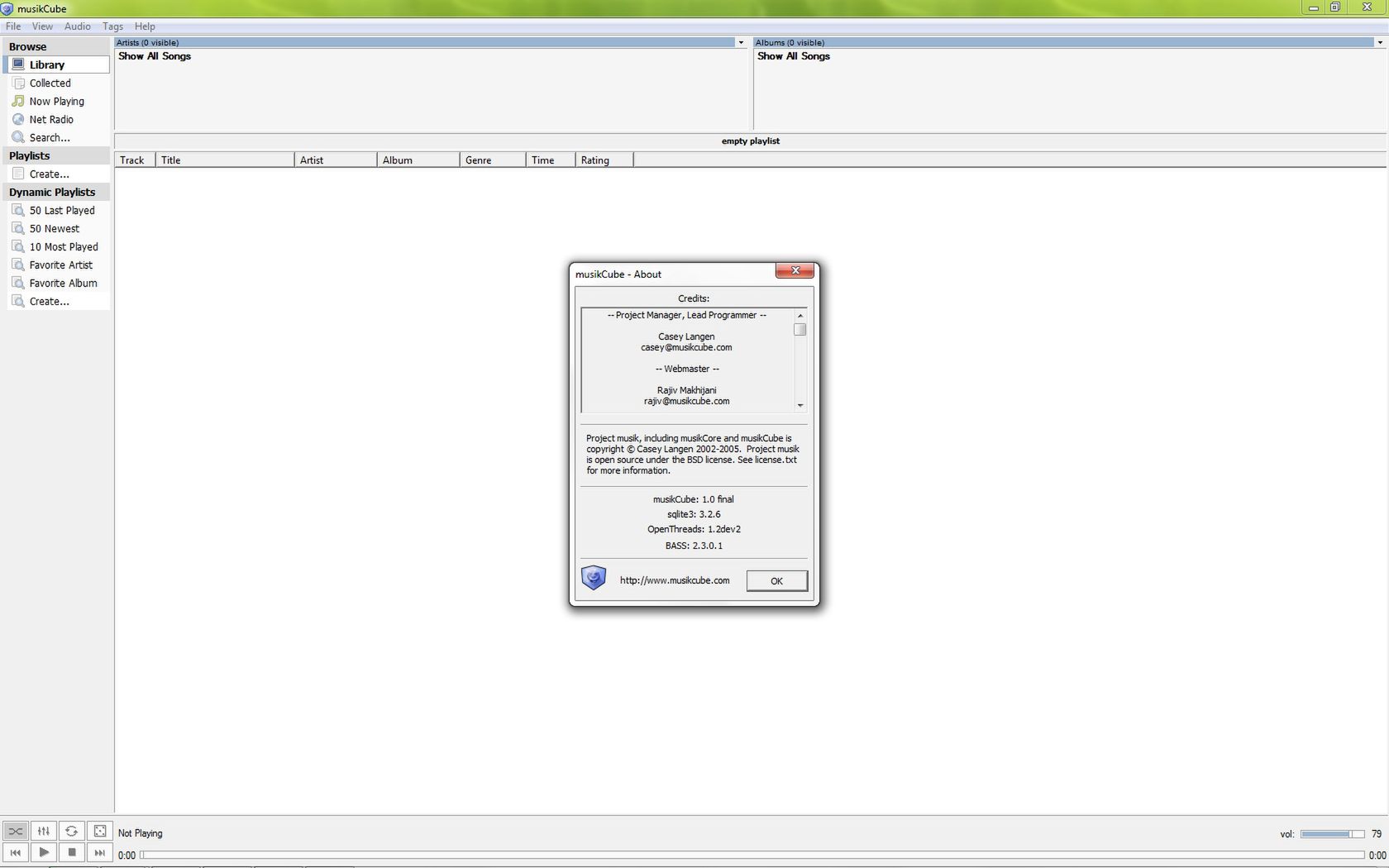Select Now Playing label in the sidebar
The height and width of the screenshot is (868, 1389).
pos(57,101)
